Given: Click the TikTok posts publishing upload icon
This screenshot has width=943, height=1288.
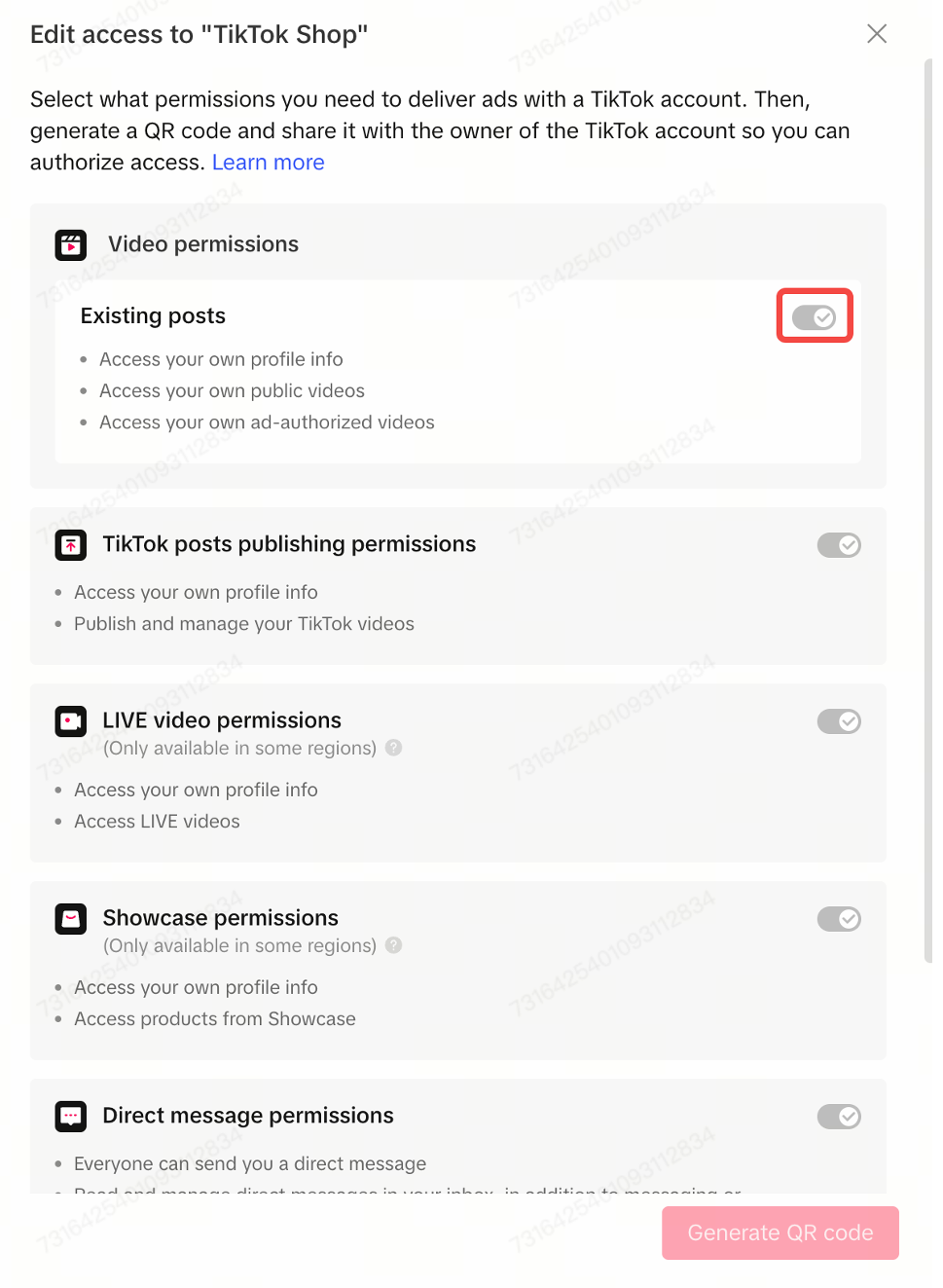Looking at the screenshot, I should pyautogui.click(x=71, y=545).
